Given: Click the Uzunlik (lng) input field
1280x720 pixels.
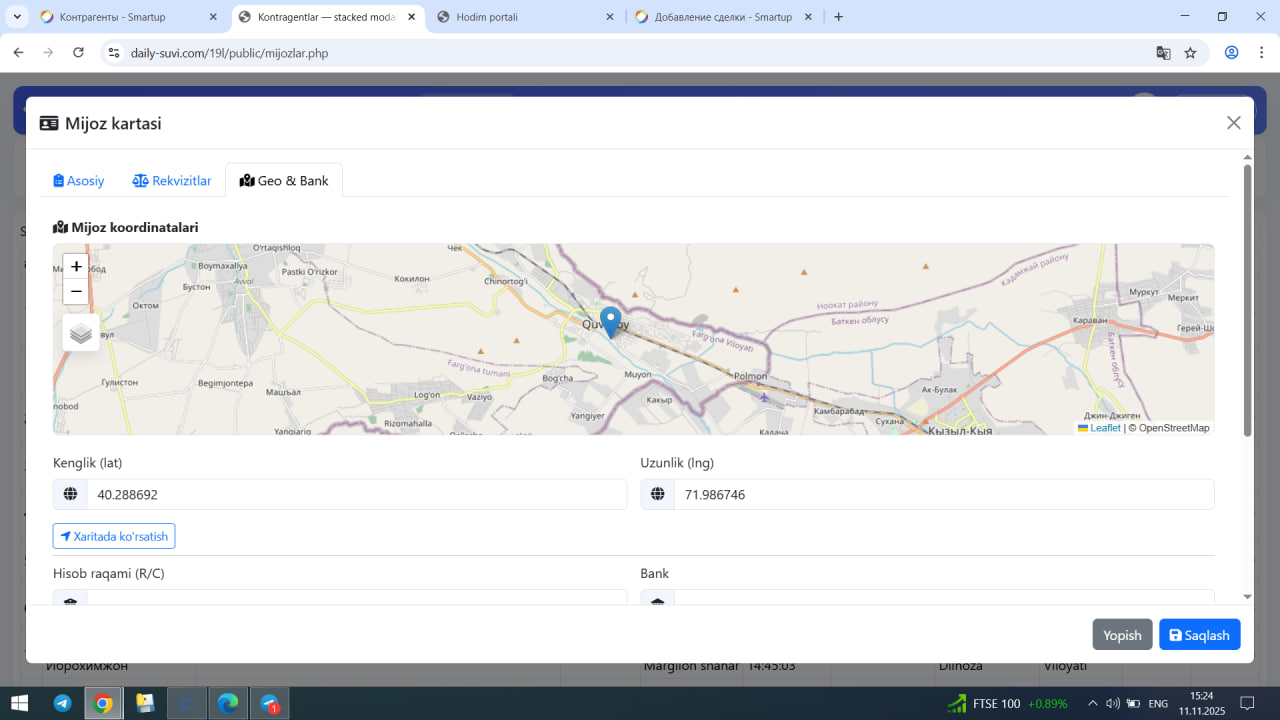Looking at the screenshot, I should [x=943, y=495].
